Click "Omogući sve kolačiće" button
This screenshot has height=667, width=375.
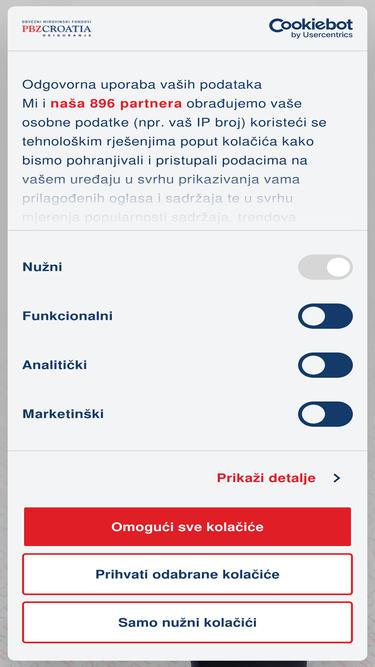[188, 527]
